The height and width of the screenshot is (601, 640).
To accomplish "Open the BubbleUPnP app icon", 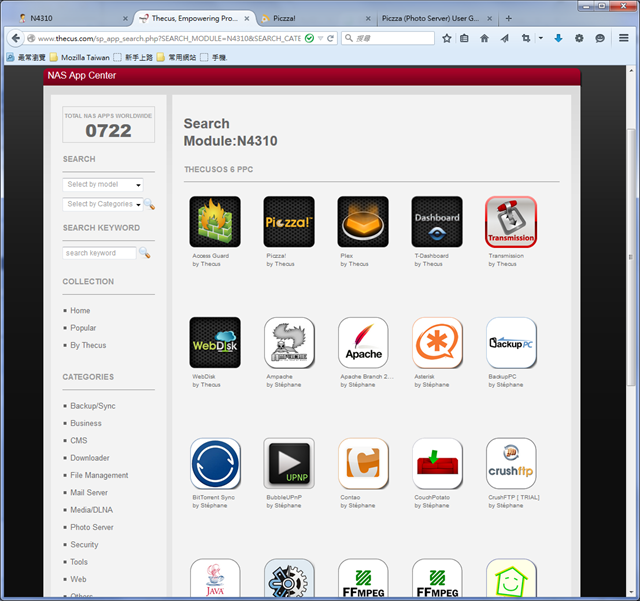I will click(289, 463).
